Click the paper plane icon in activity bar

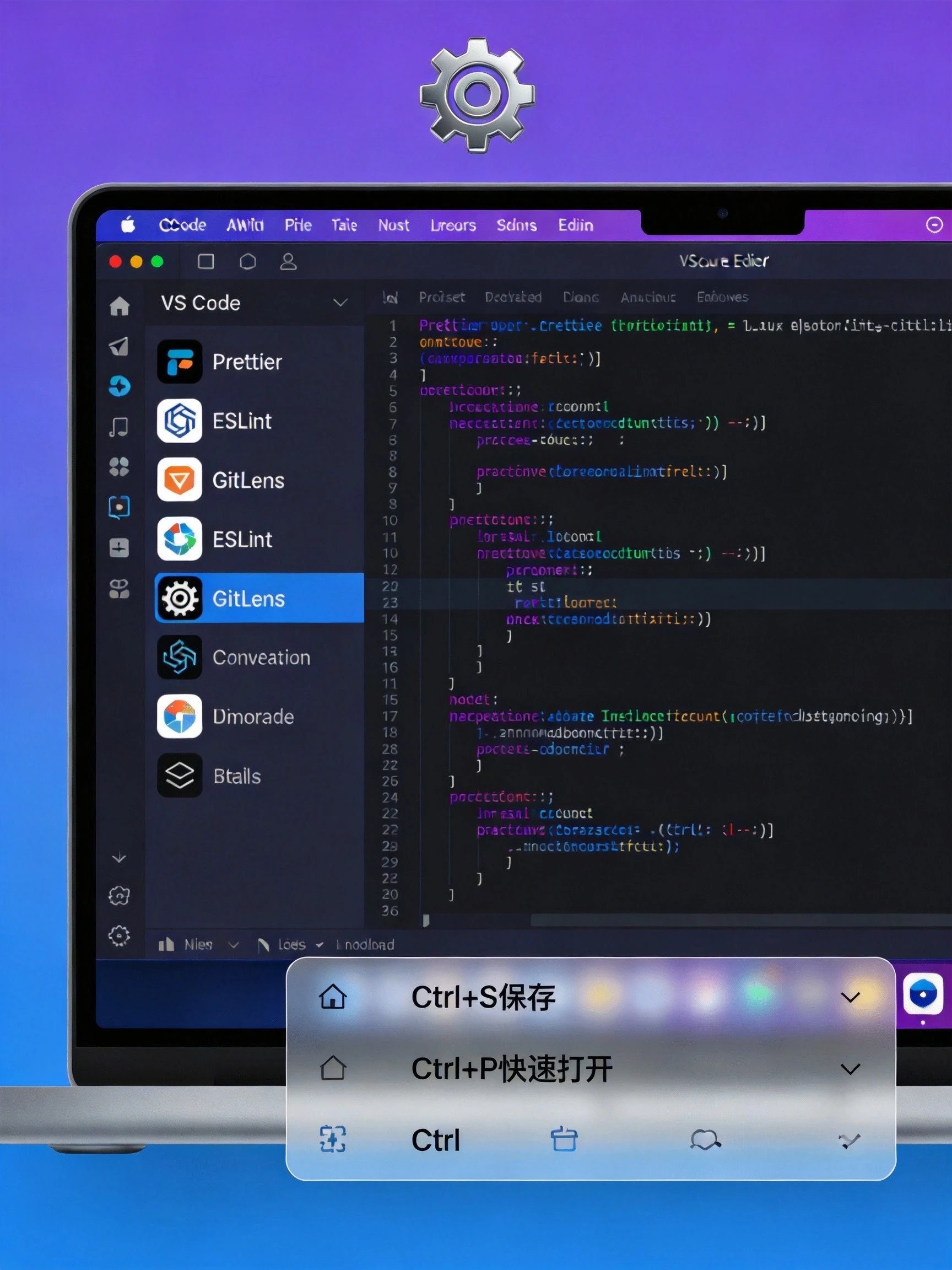pos(120,346)
